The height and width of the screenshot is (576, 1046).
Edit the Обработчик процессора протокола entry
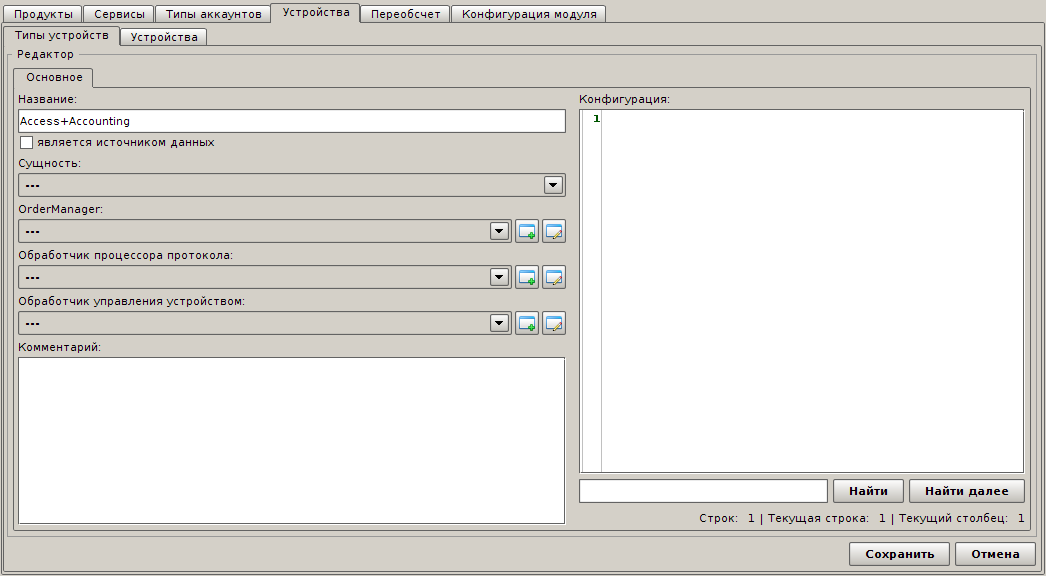click(x=554, y=277)
